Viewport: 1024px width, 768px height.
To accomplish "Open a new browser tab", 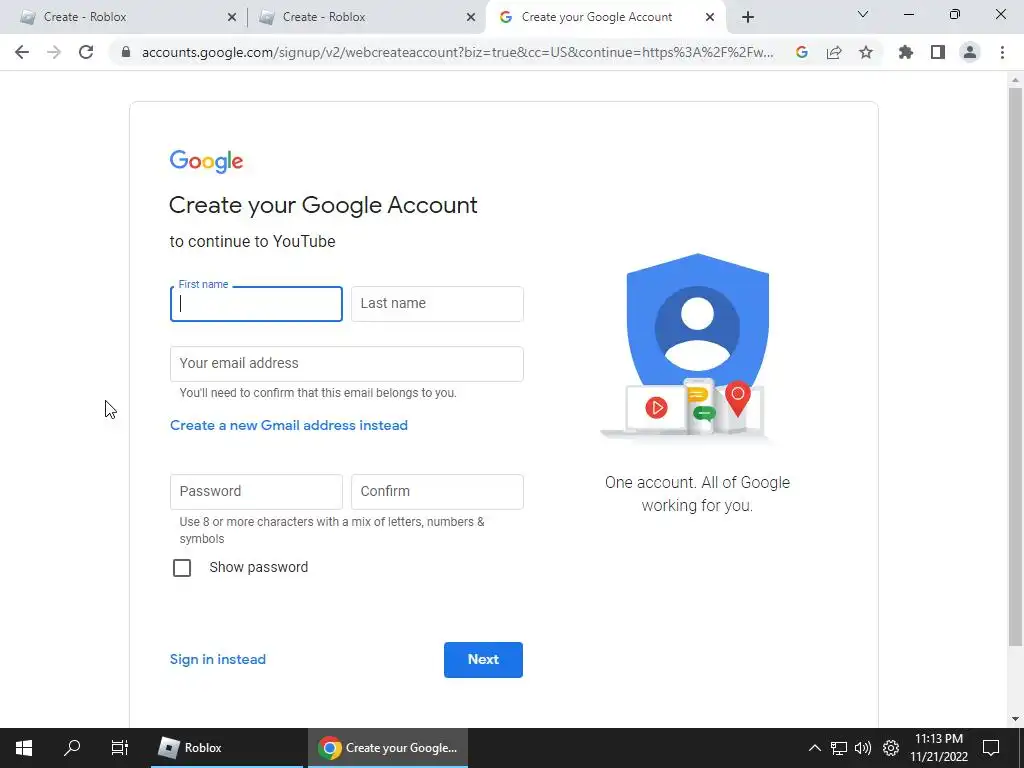I will coord(748,17).
